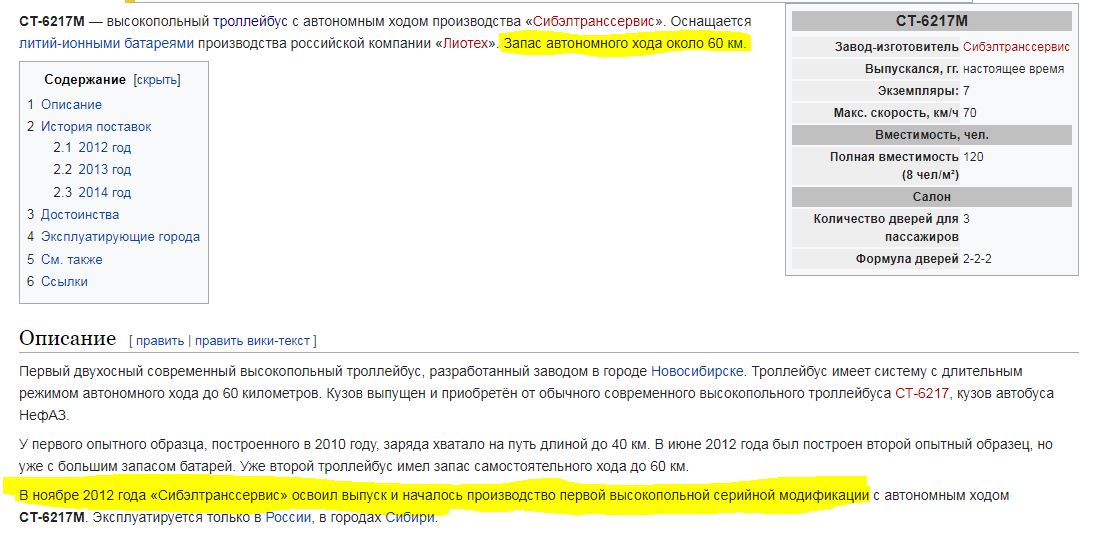The width and height of the screenshot is (1093, 543).
Task: Follow the «литий-ионными батареями» link
Action: (107, 43)
